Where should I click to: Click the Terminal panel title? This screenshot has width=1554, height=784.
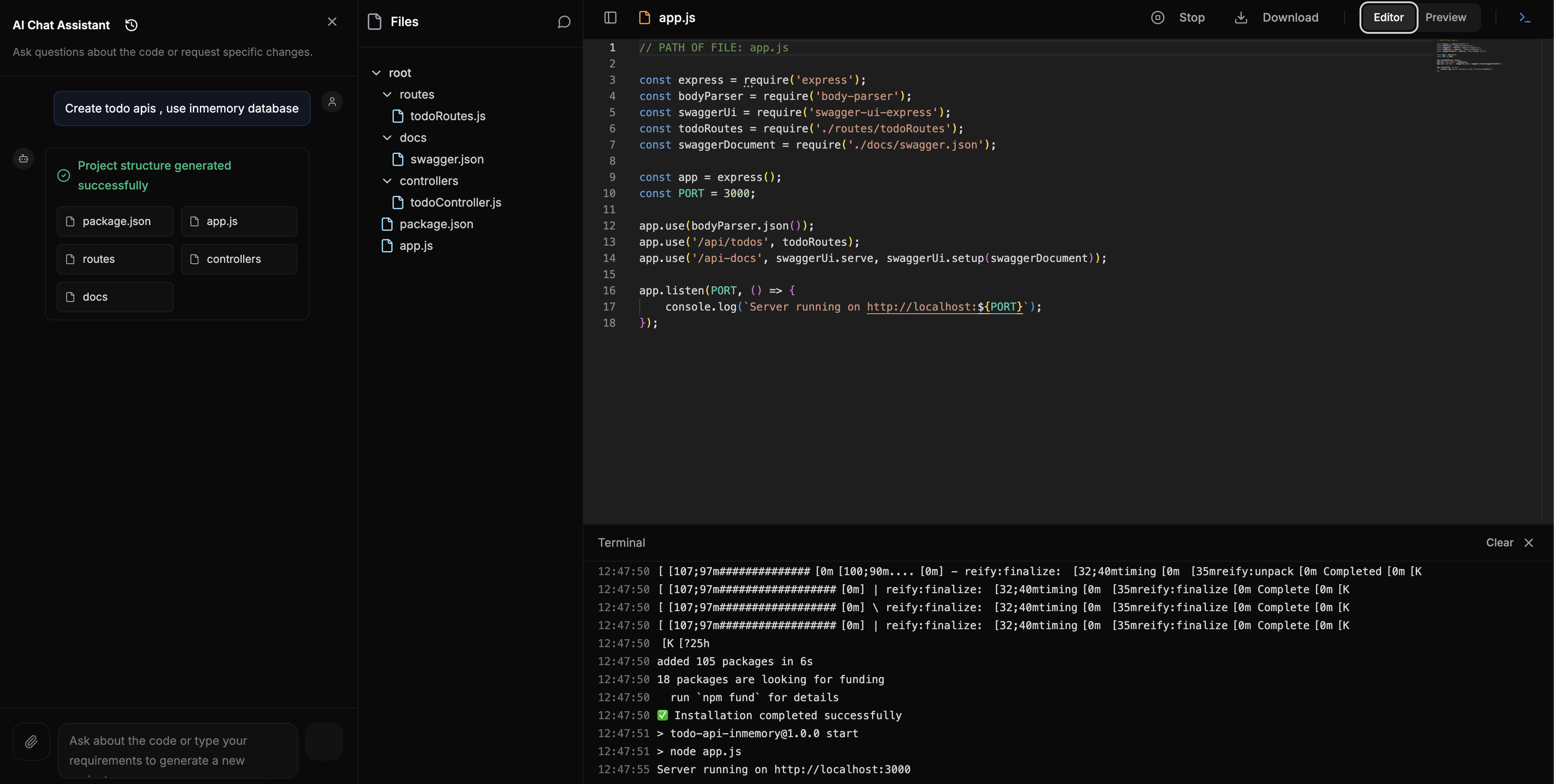(621, 543)
